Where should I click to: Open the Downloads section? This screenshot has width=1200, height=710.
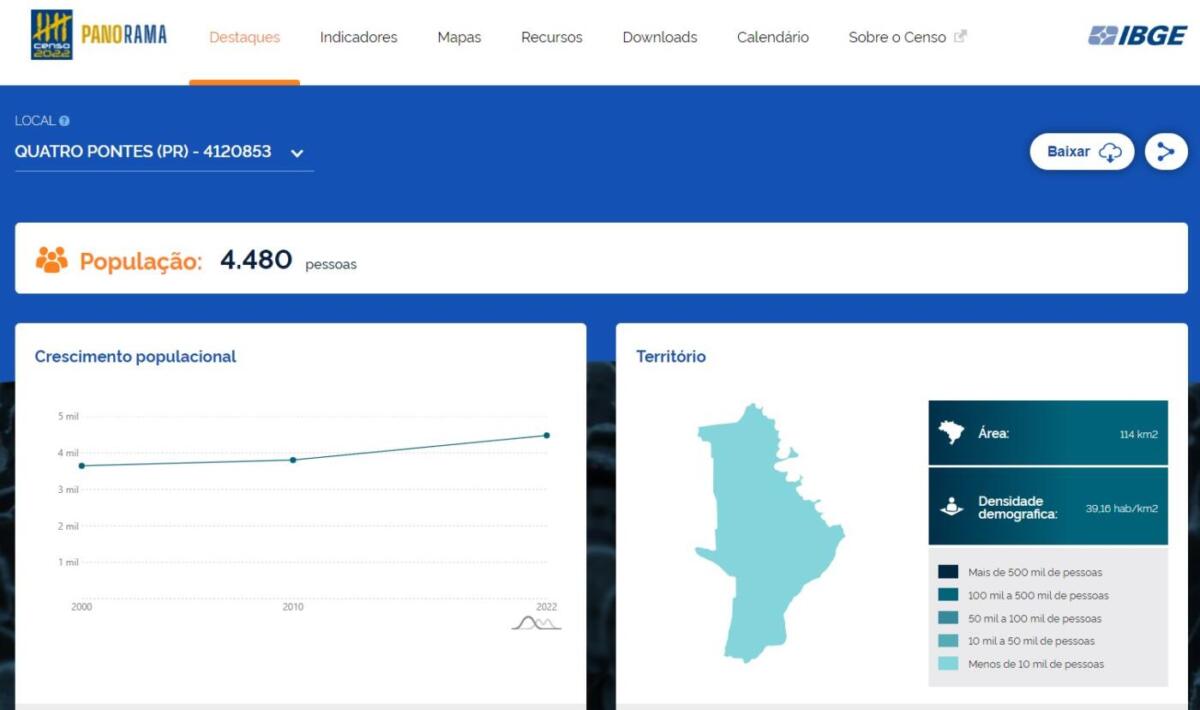(659, 38)
